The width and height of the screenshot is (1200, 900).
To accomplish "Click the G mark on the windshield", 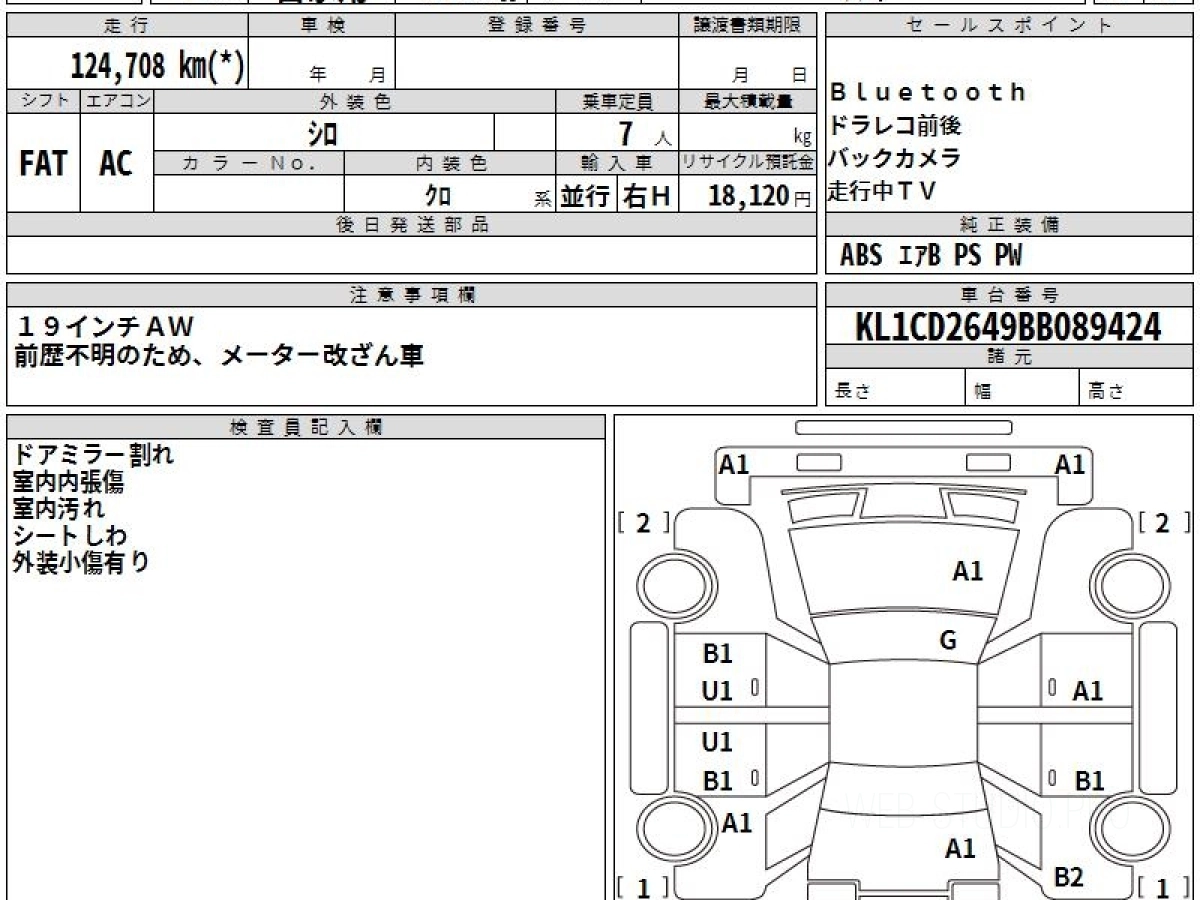I will click(948, 641).
